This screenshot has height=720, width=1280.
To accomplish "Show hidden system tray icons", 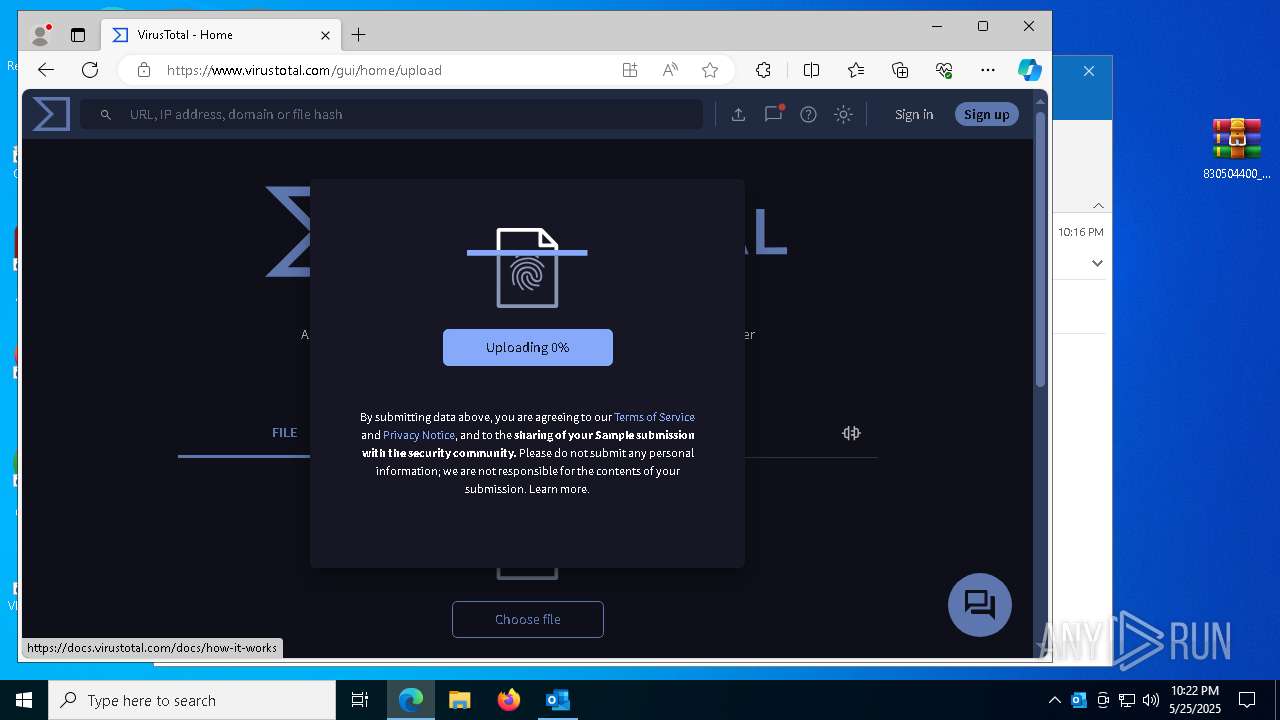I will click(1054, 700).
